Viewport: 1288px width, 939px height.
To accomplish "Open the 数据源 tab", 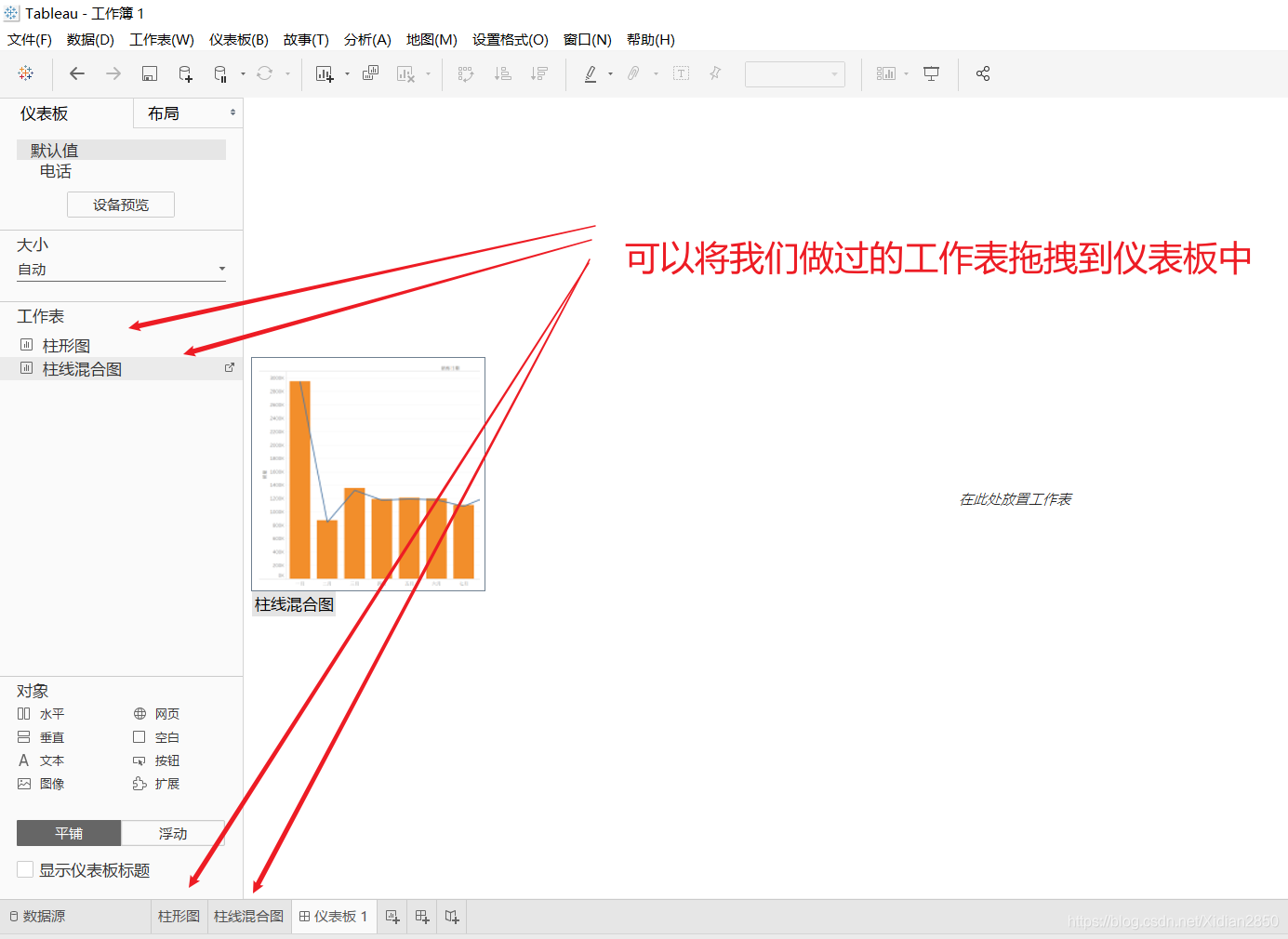I will (37, 916).
